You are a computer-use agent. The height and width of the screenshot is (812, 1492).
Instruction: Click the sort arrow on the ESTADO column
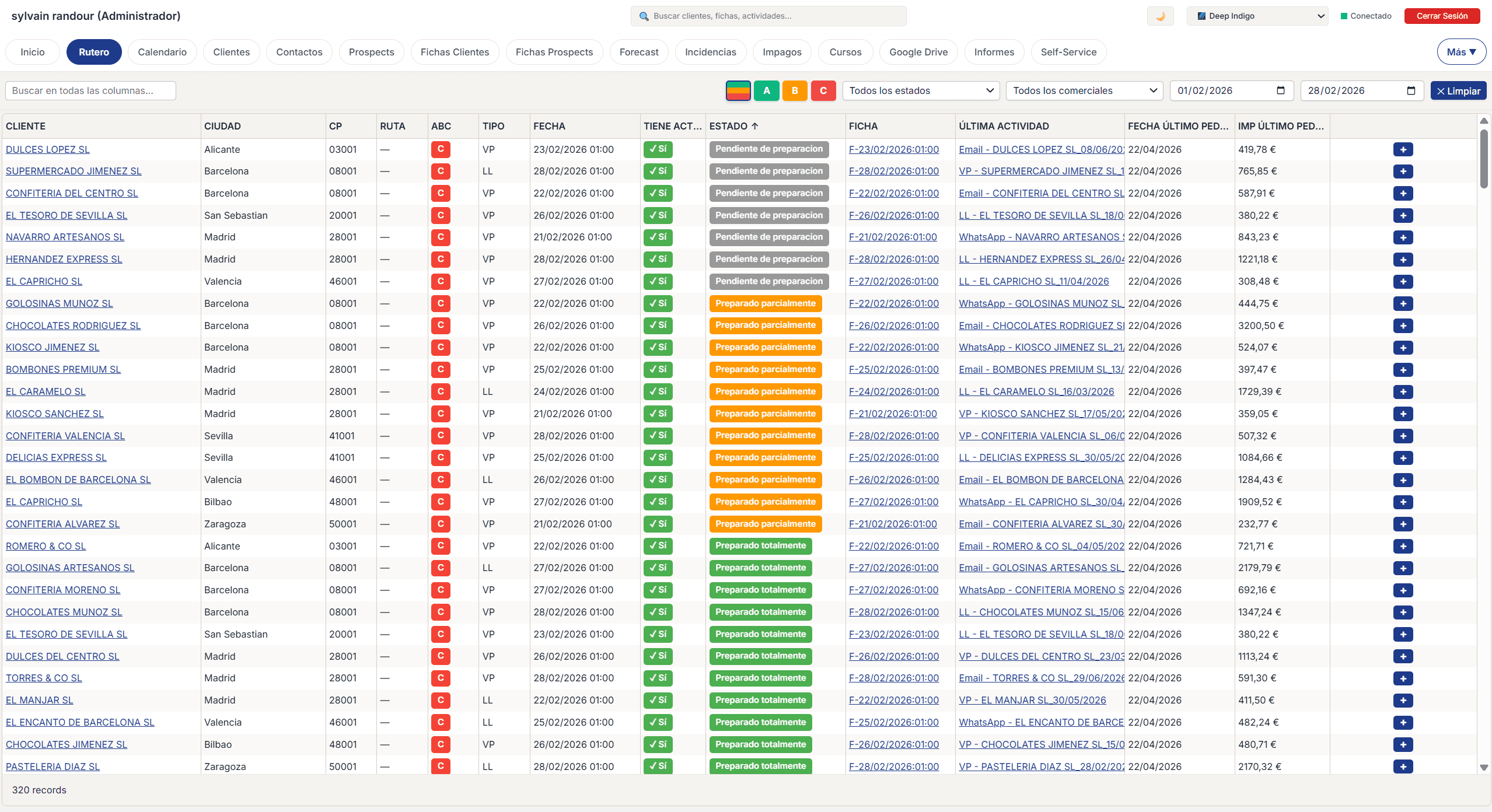[x=754, y=126]
